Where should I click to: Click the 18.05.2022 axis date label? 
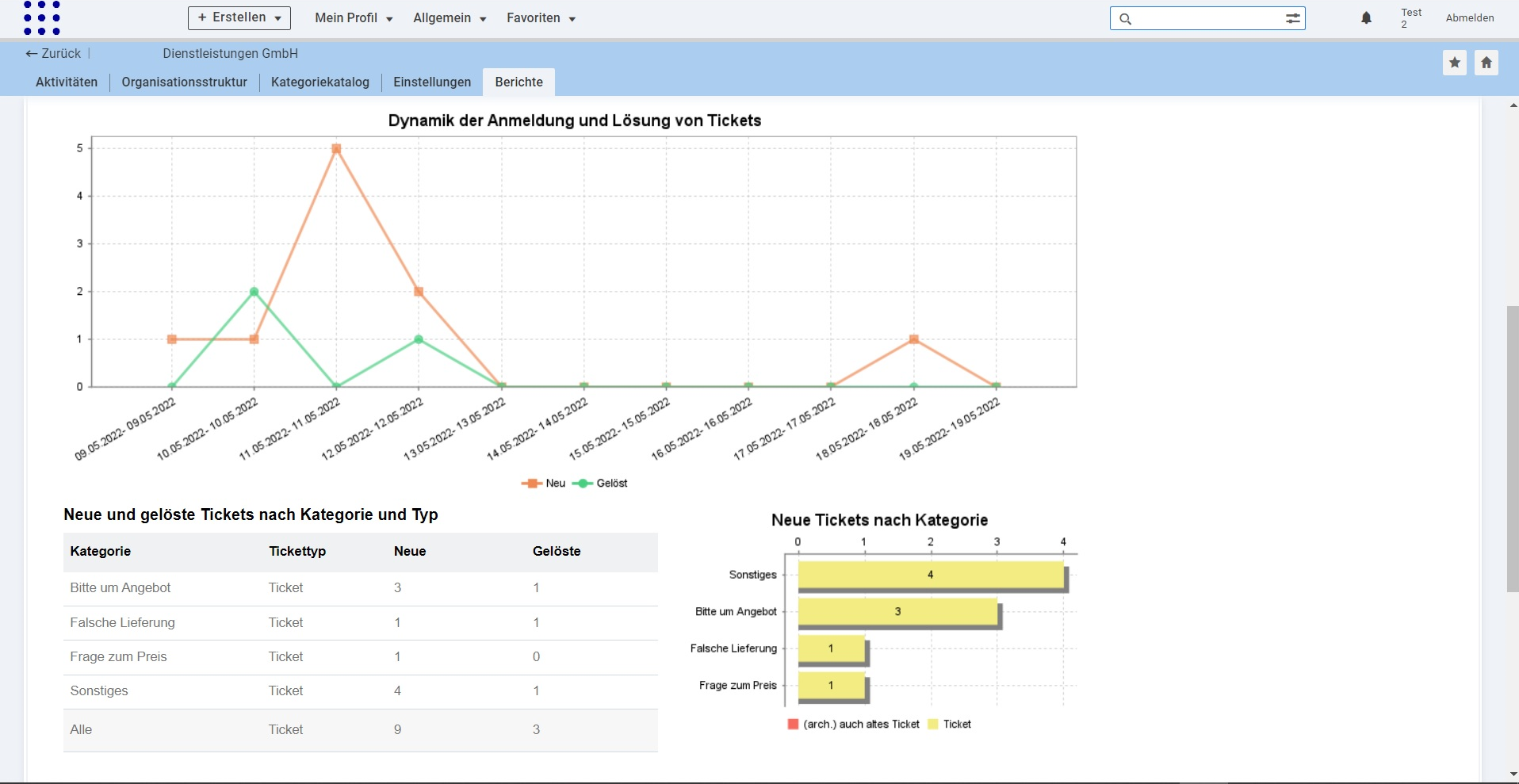click(867, 429)
